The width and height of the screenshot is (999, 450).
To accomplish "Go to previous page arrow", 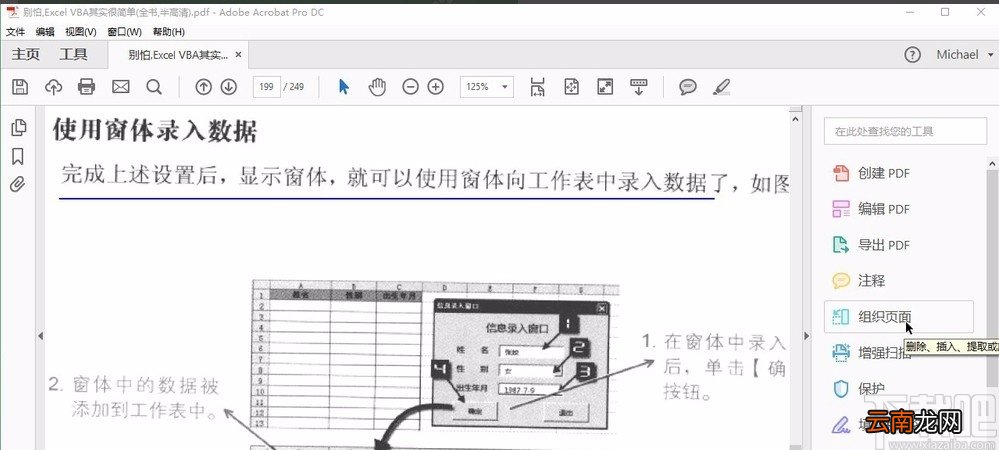I will pos(203,87).
